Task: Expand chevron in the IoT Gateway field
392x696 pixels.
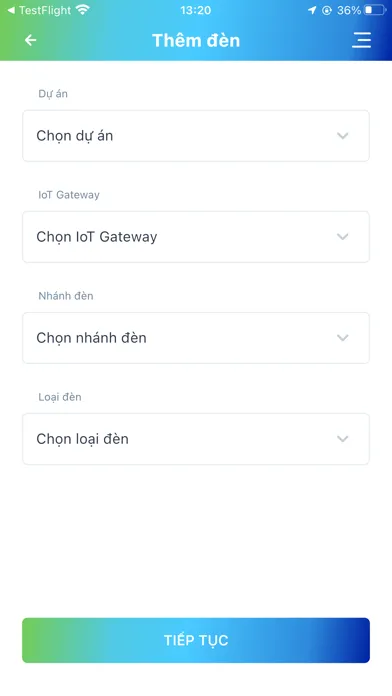Action: click(x=342, y=237)
